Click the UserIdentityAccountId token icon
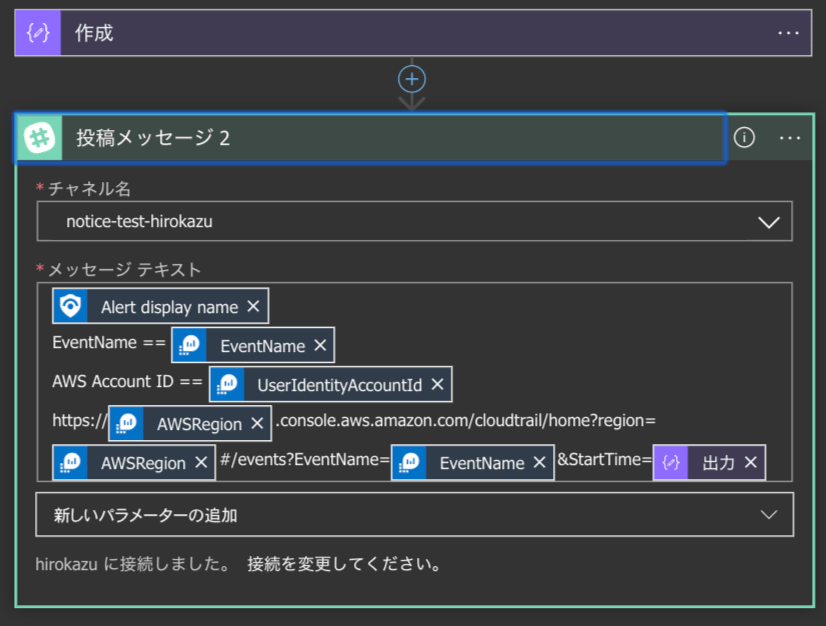This screenshot has height=626, width=826. point(227,385)
